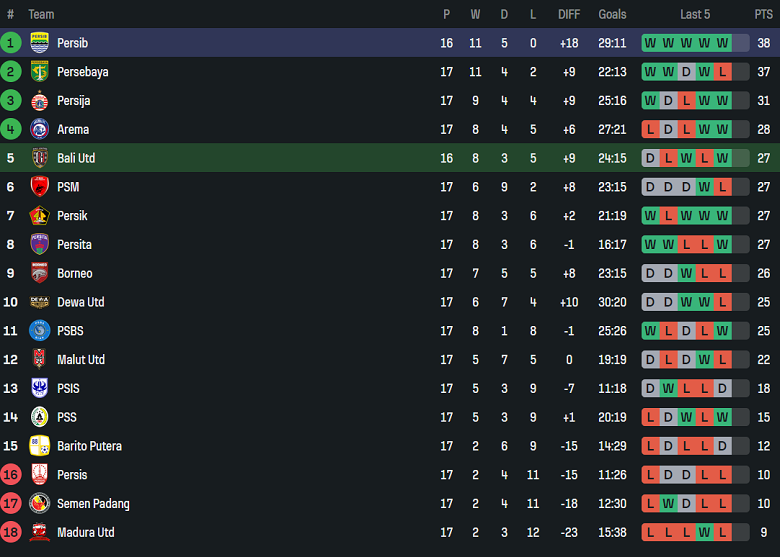
Task: Click the PSM club logo
Action: point(40,187)
